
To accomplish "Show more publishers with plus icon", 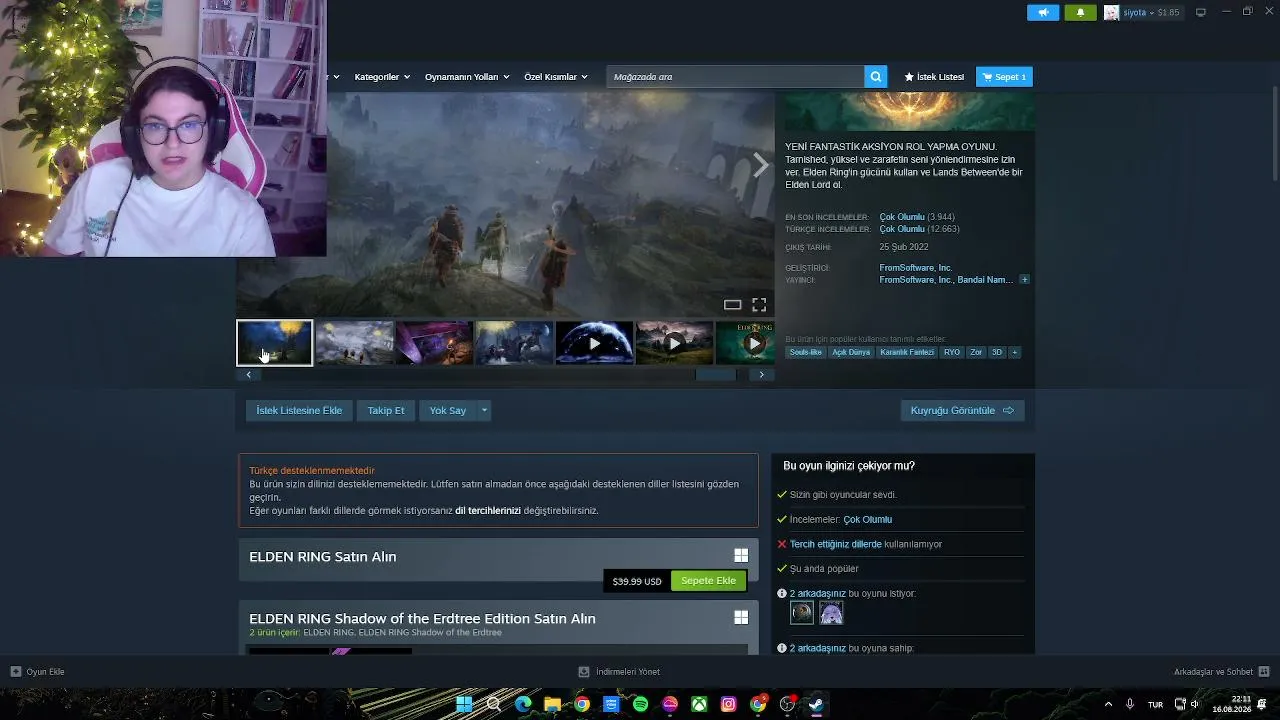I will coord(1024,280).
